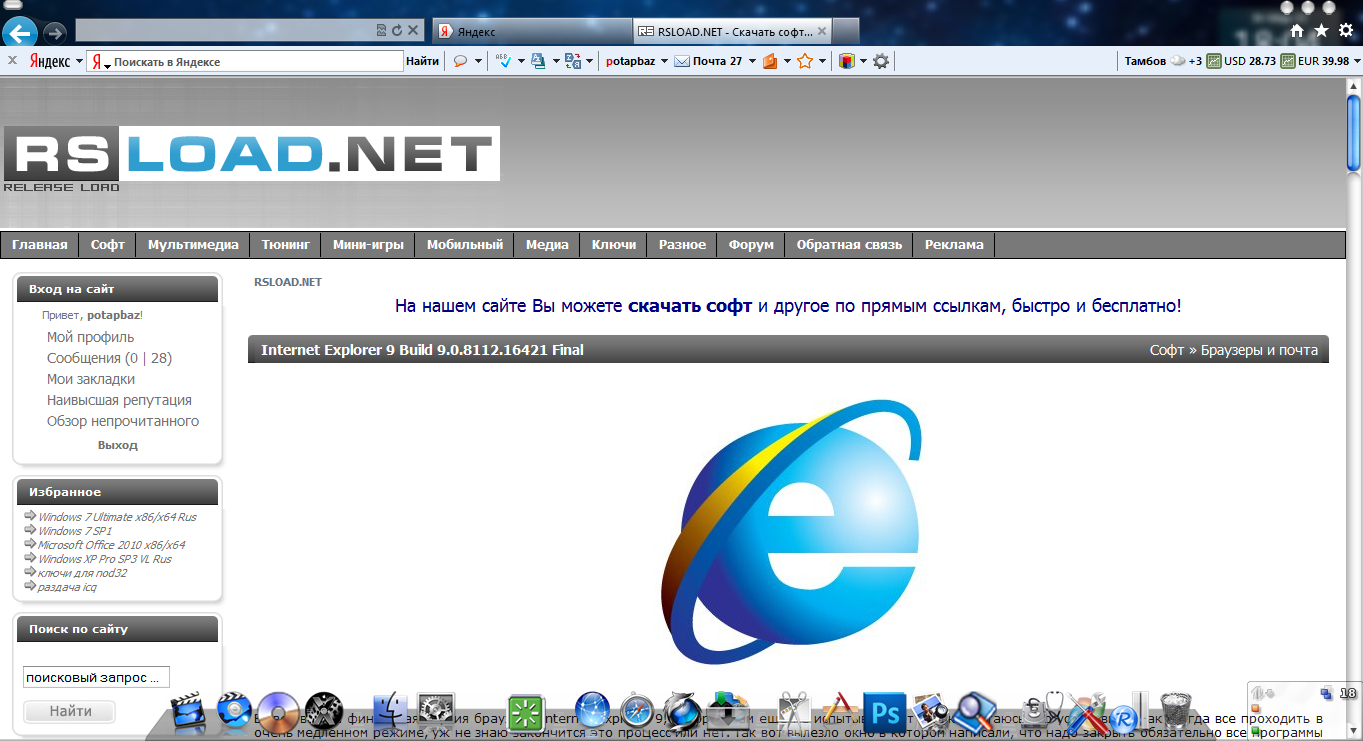Open the Софт menu item
Viewport: 1363px width, 741px height.
coord(108,245)
